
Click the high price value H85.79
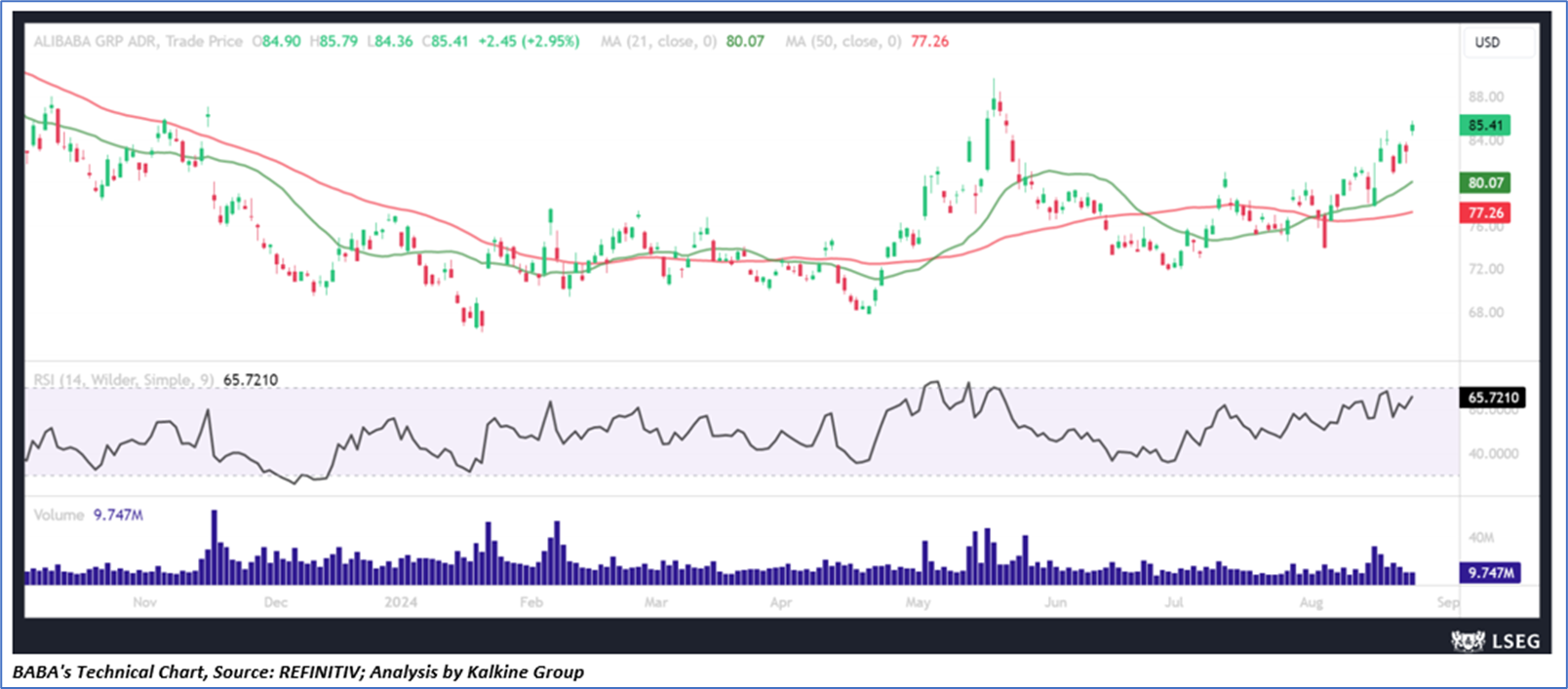(x=333, y=41)
